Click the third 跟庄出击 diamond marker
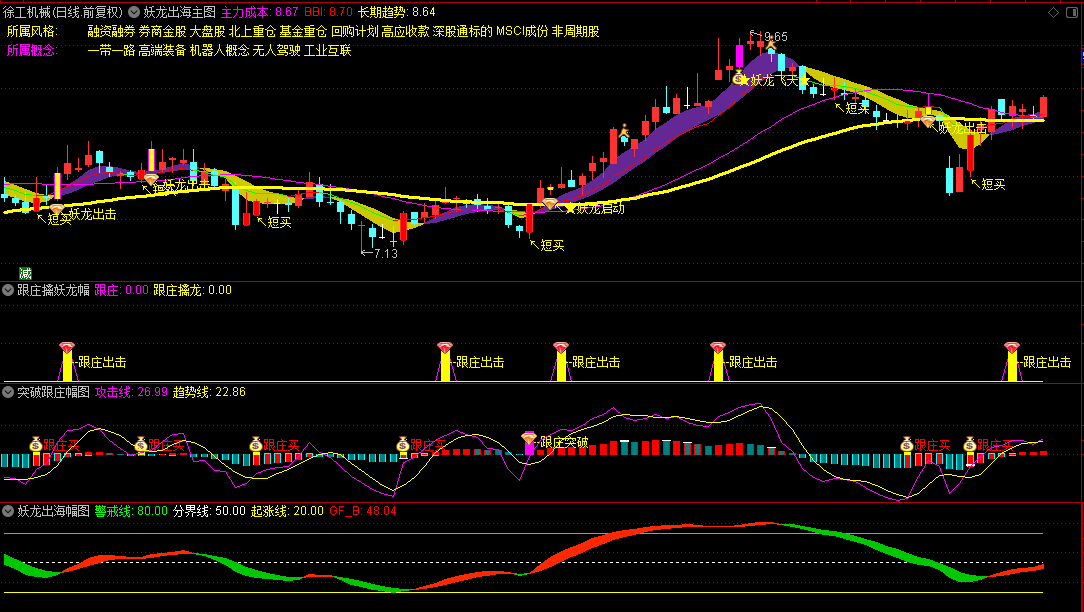Viewport: 1084px width, 612px height. click(561, 347)
